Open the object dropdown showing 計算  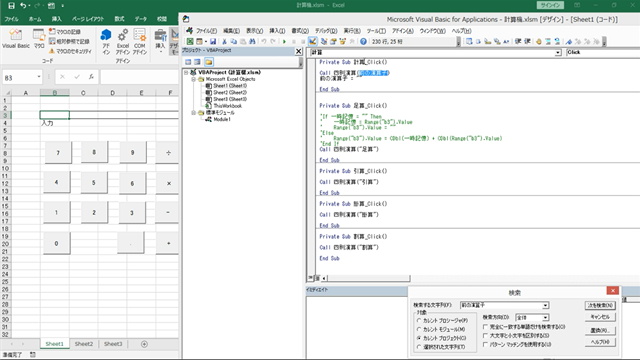click(x=558, y=53)
